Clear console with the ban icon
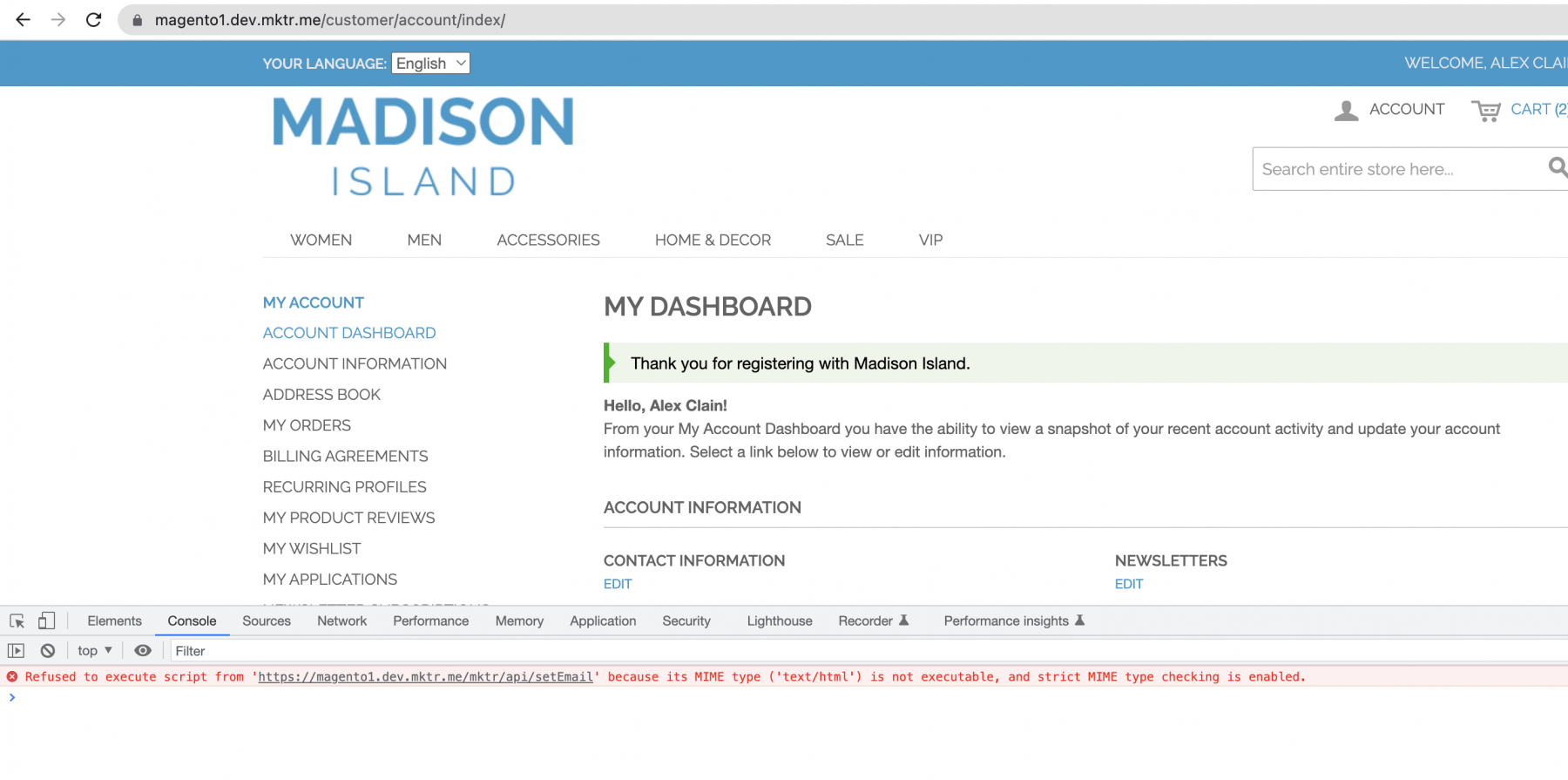Viewport: 1568px width, 780px height. point(48,651)
